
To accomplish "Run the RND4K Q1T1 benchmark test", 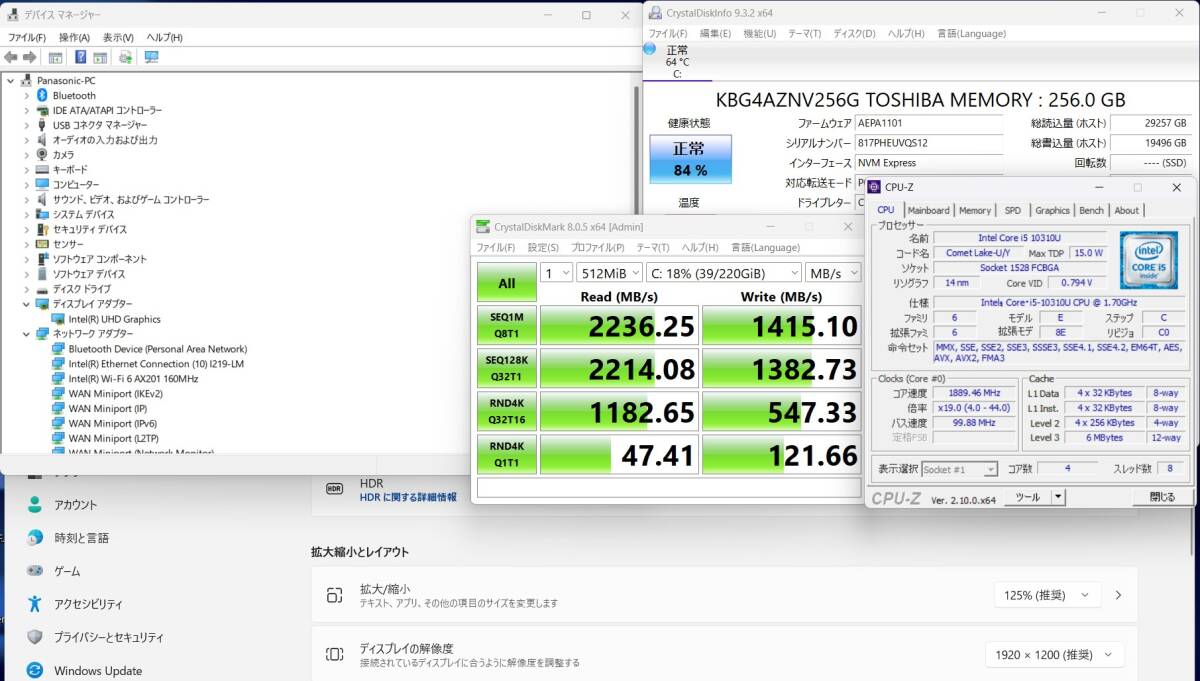I will click(507, 455).
